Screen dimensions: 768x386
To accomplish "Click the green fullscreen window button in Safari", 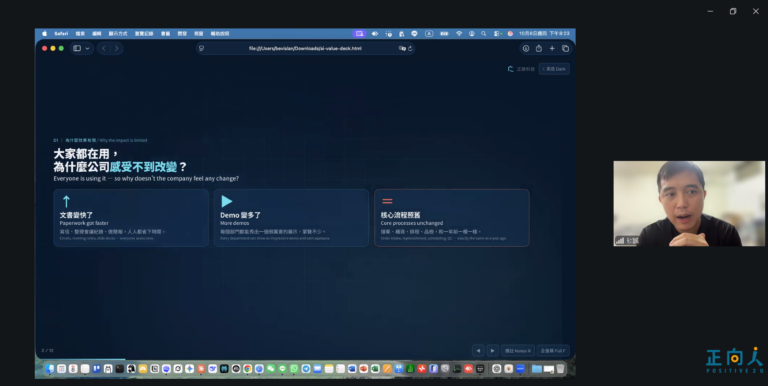I will (x=61, y=48).
